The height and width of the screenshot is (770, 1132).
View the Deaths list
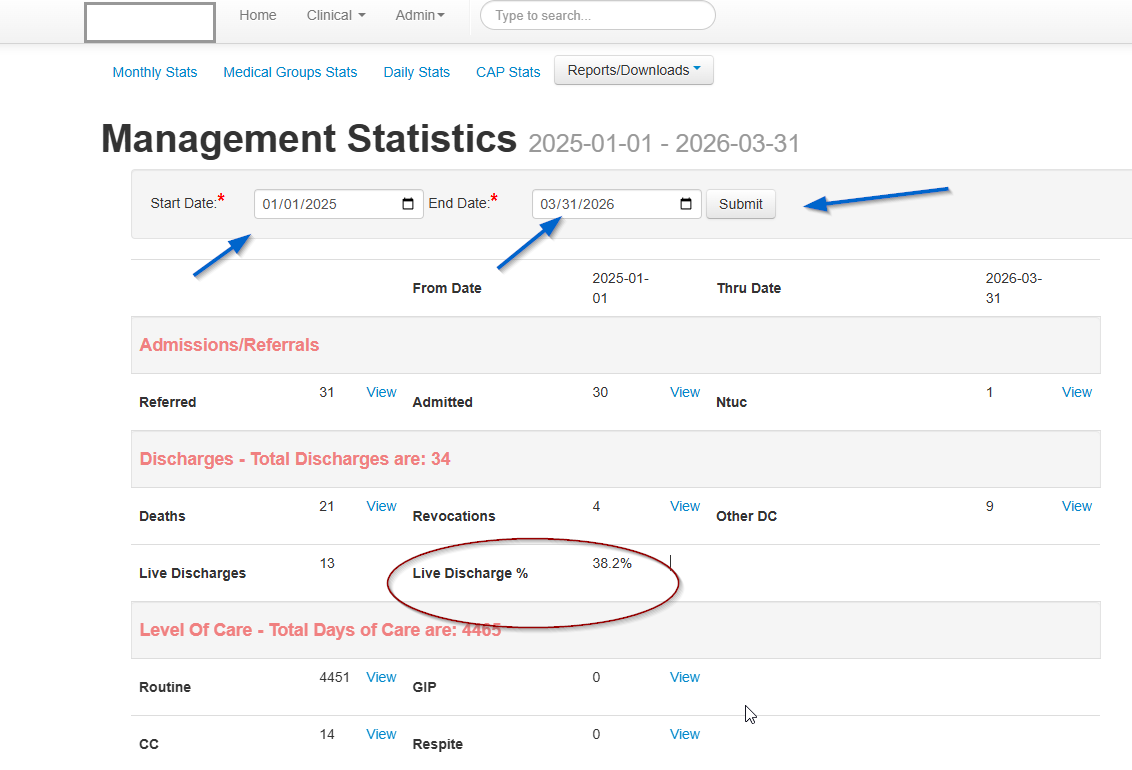coord(381,507)
